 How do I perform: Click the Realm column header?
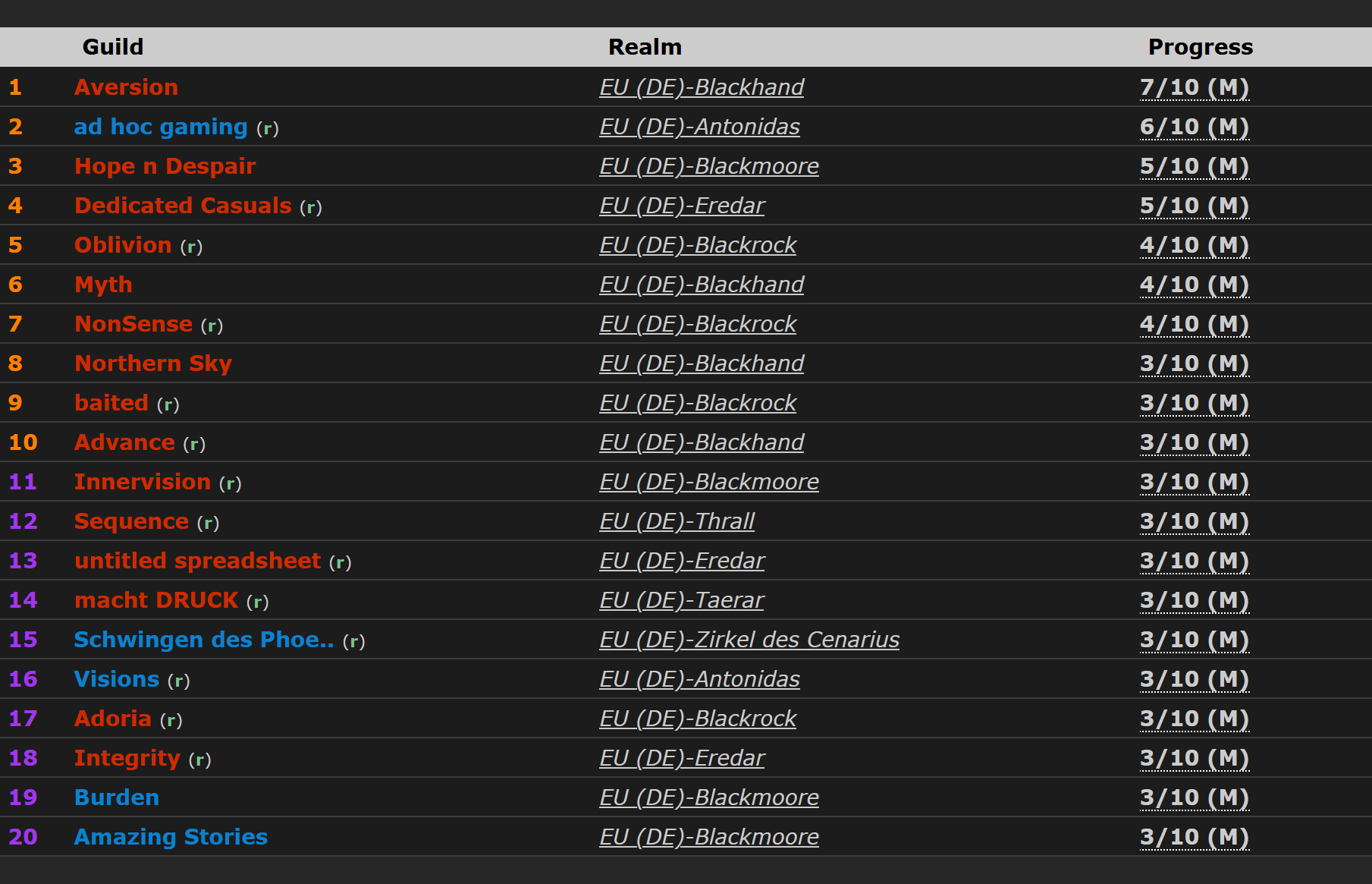(x=645, y=47)
